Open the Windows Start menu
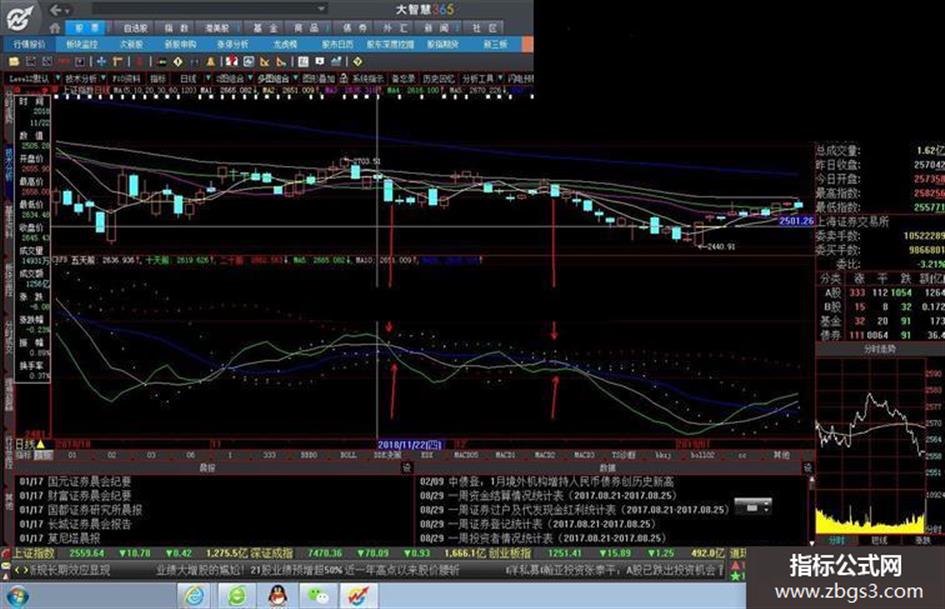The height and width of the screenshot is (609, 945). click(x=16, y=596)
